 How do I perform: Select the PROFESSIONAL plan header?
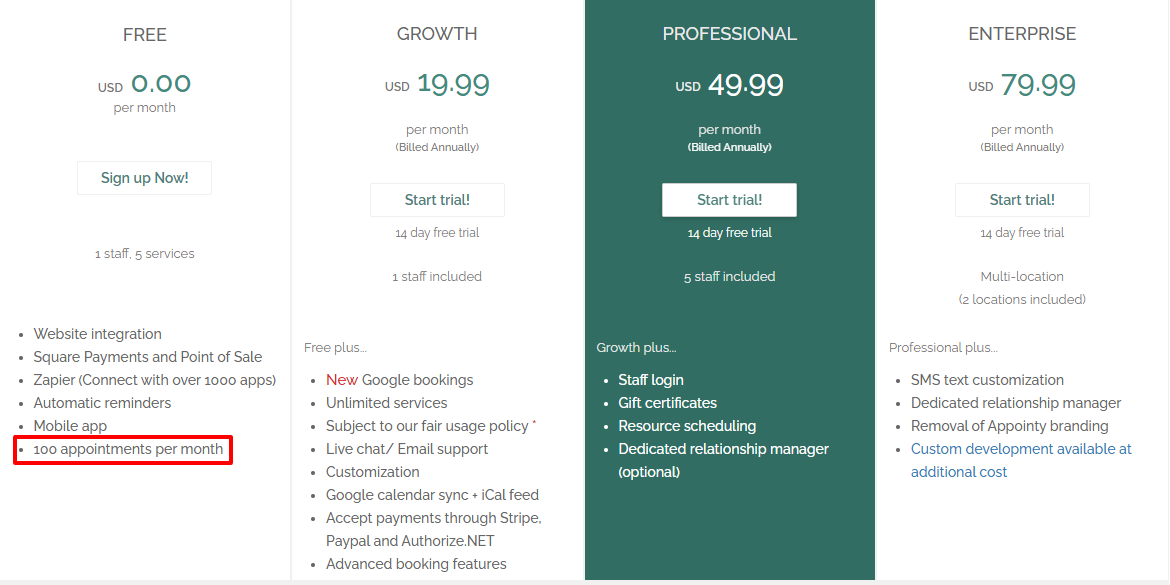(729, 33)
